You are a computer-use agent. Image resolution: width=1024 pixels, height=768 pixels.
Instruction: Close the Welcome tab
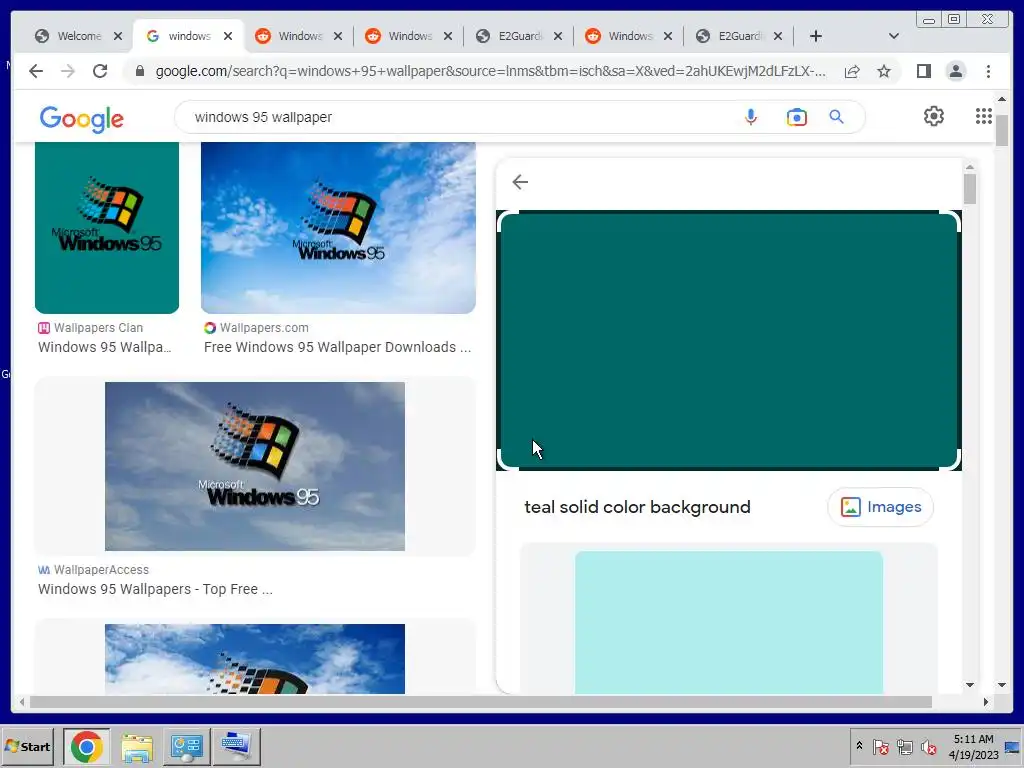pyautogui.click(x=118, y=36)
